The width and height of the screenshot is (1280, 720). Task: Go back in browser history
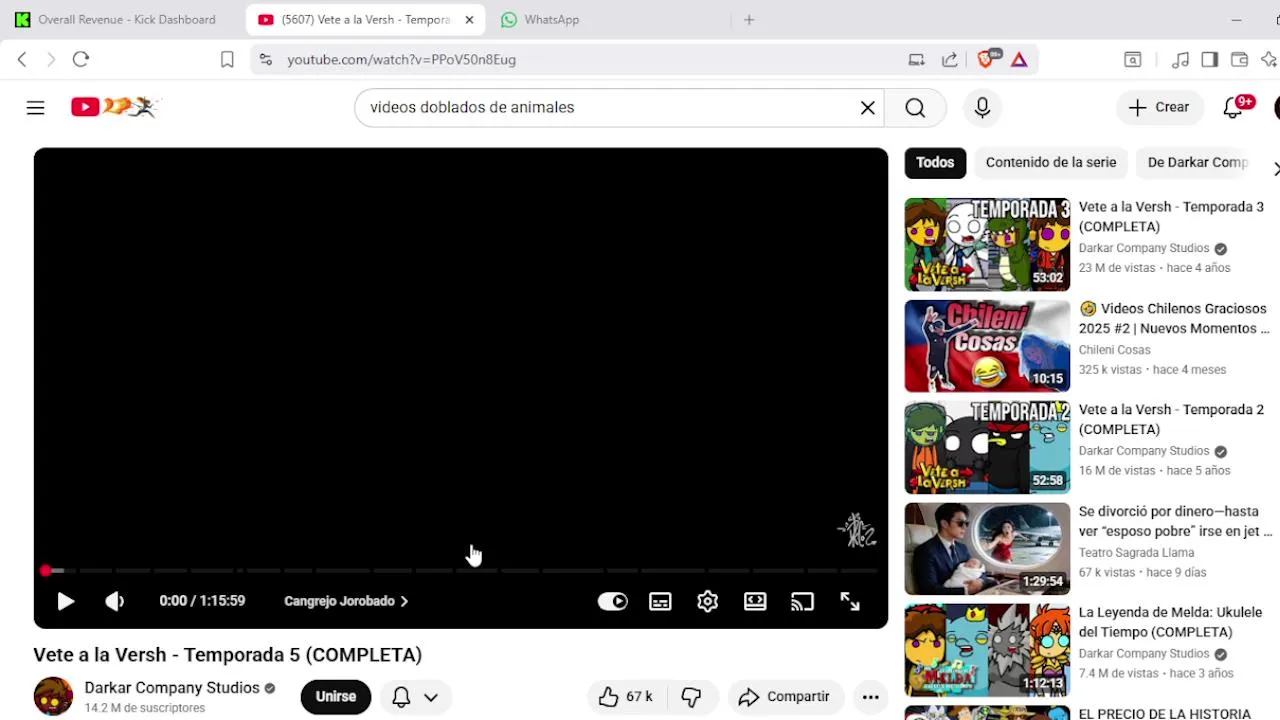[x=22, y=60]
